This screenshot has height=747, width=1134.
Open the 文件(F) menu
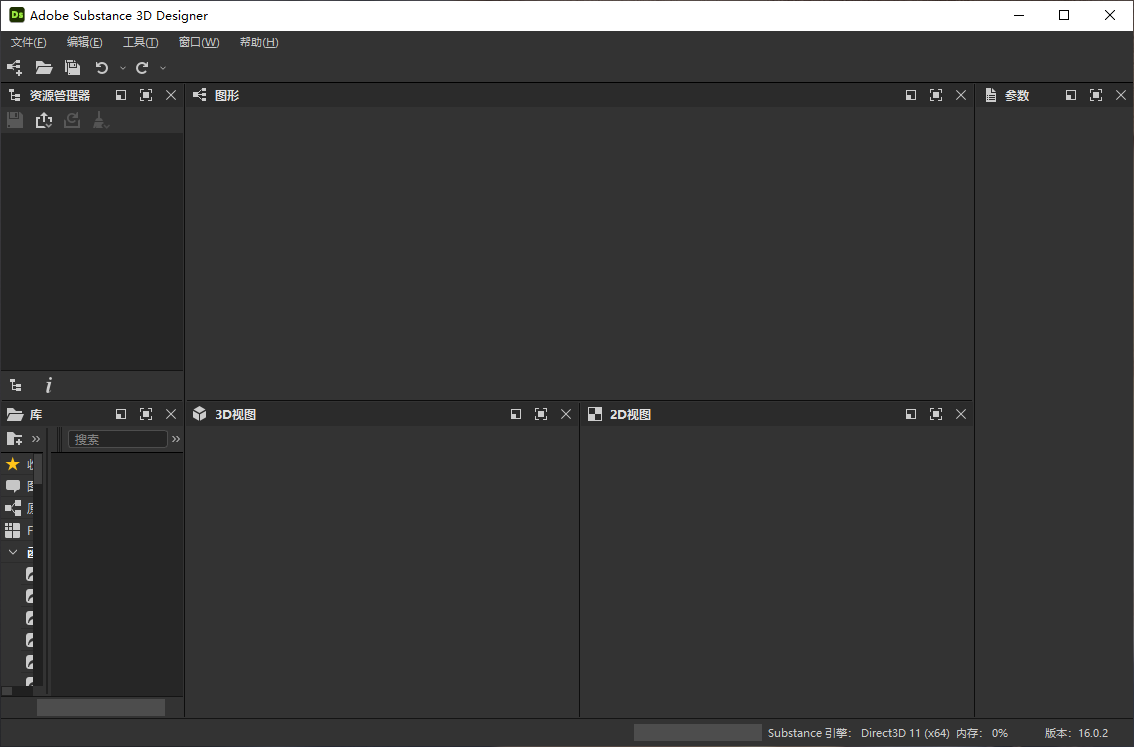[28, 42]
